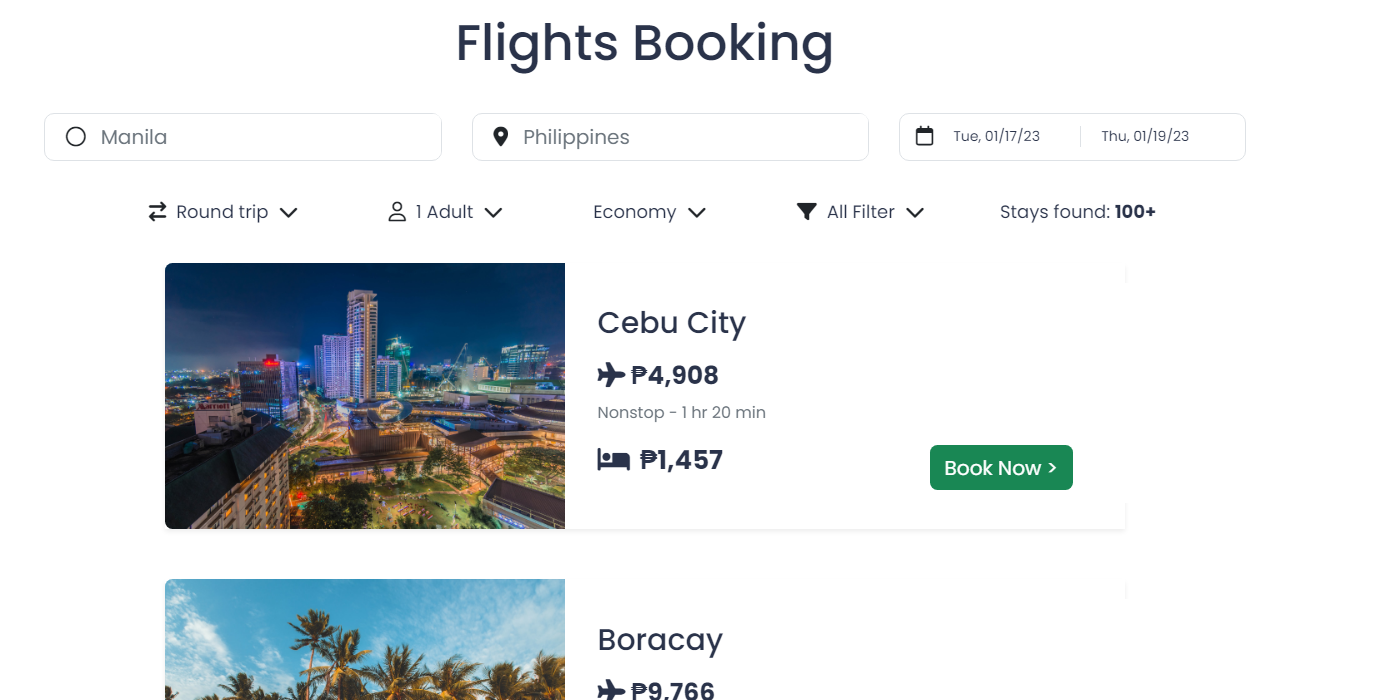Image resolution: width=1399 pixels, height=700 pixels.
Task: Click the person icon next to 1 Adult
Action: [397, 212]
